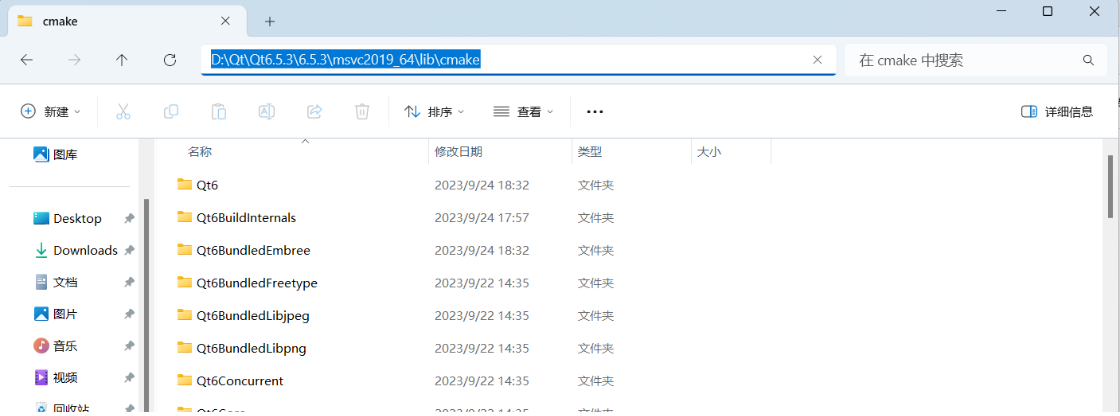
Task: Select the Qt6Concurrent folder
Action: (x=240, y=381)
